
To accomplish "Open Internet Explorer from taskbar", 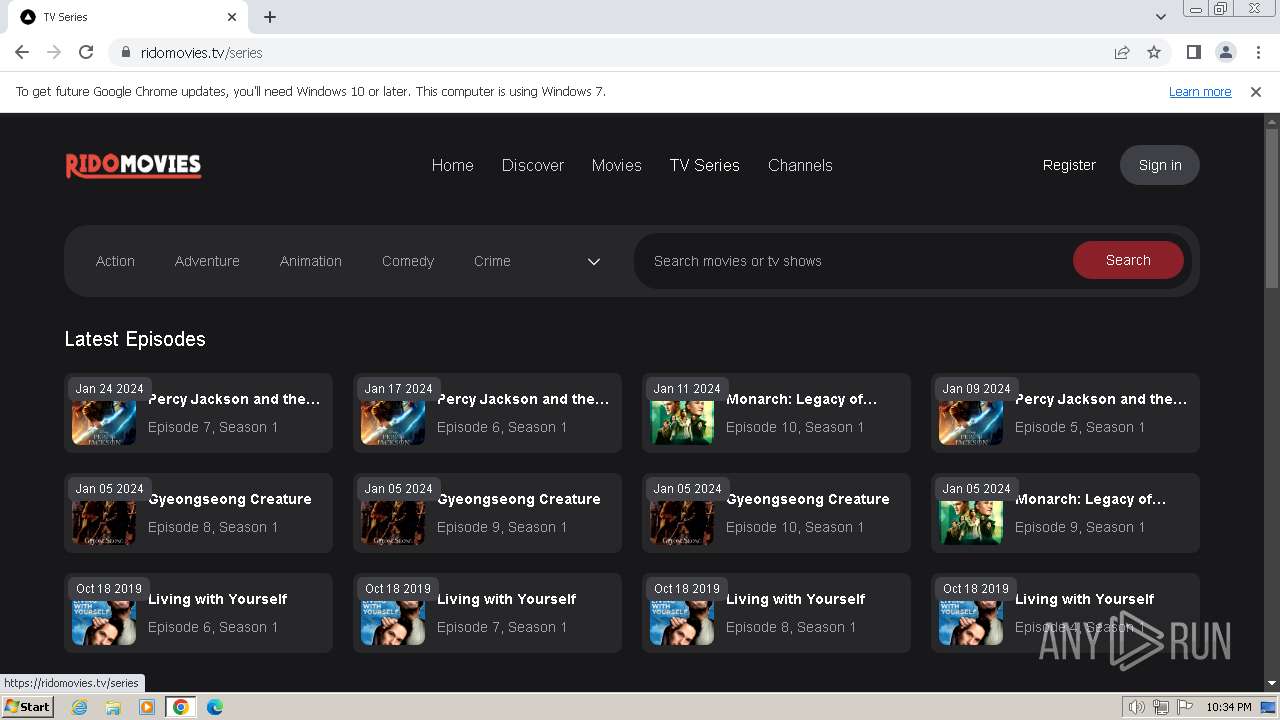I will click(x=79, y=707).
